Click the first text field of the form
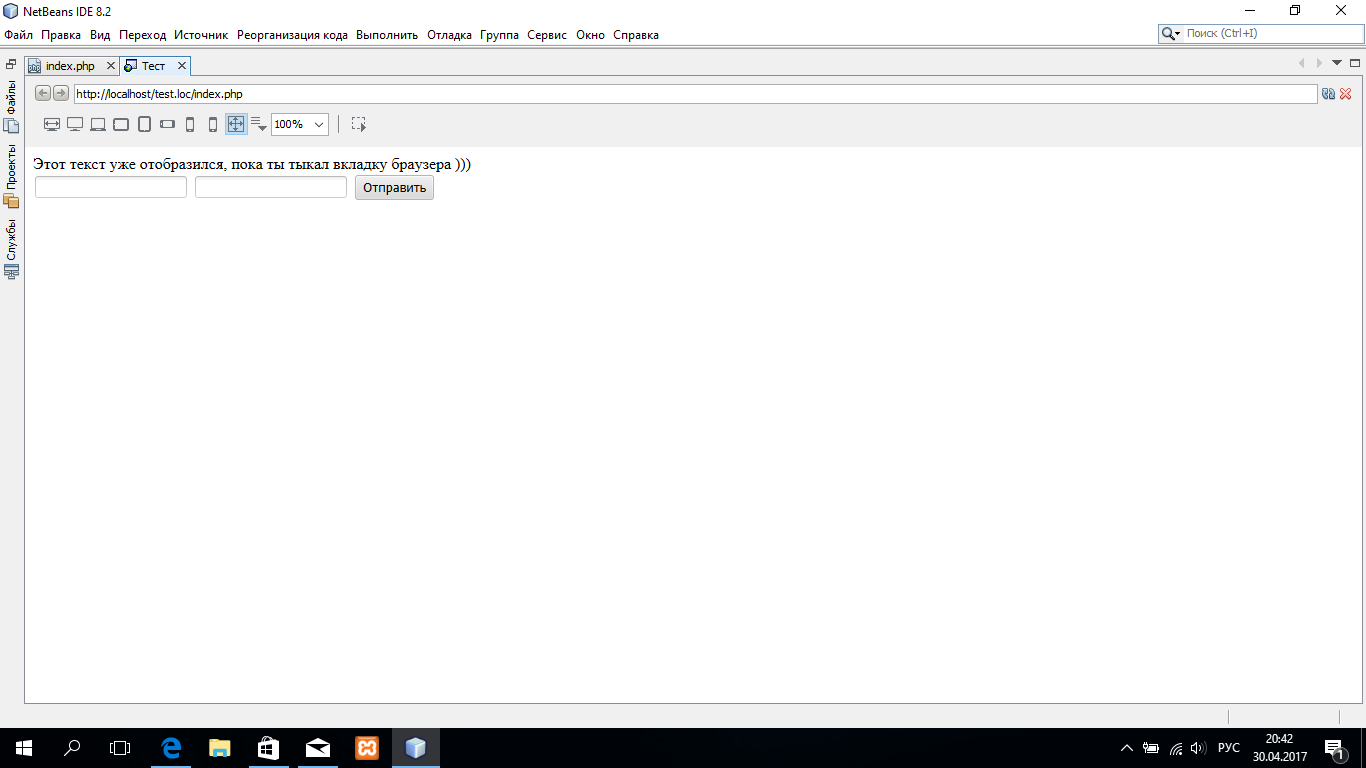Image resolution: width=1366 pixels, height=768 pixels. pyautogui.click(x=111, y=187)
